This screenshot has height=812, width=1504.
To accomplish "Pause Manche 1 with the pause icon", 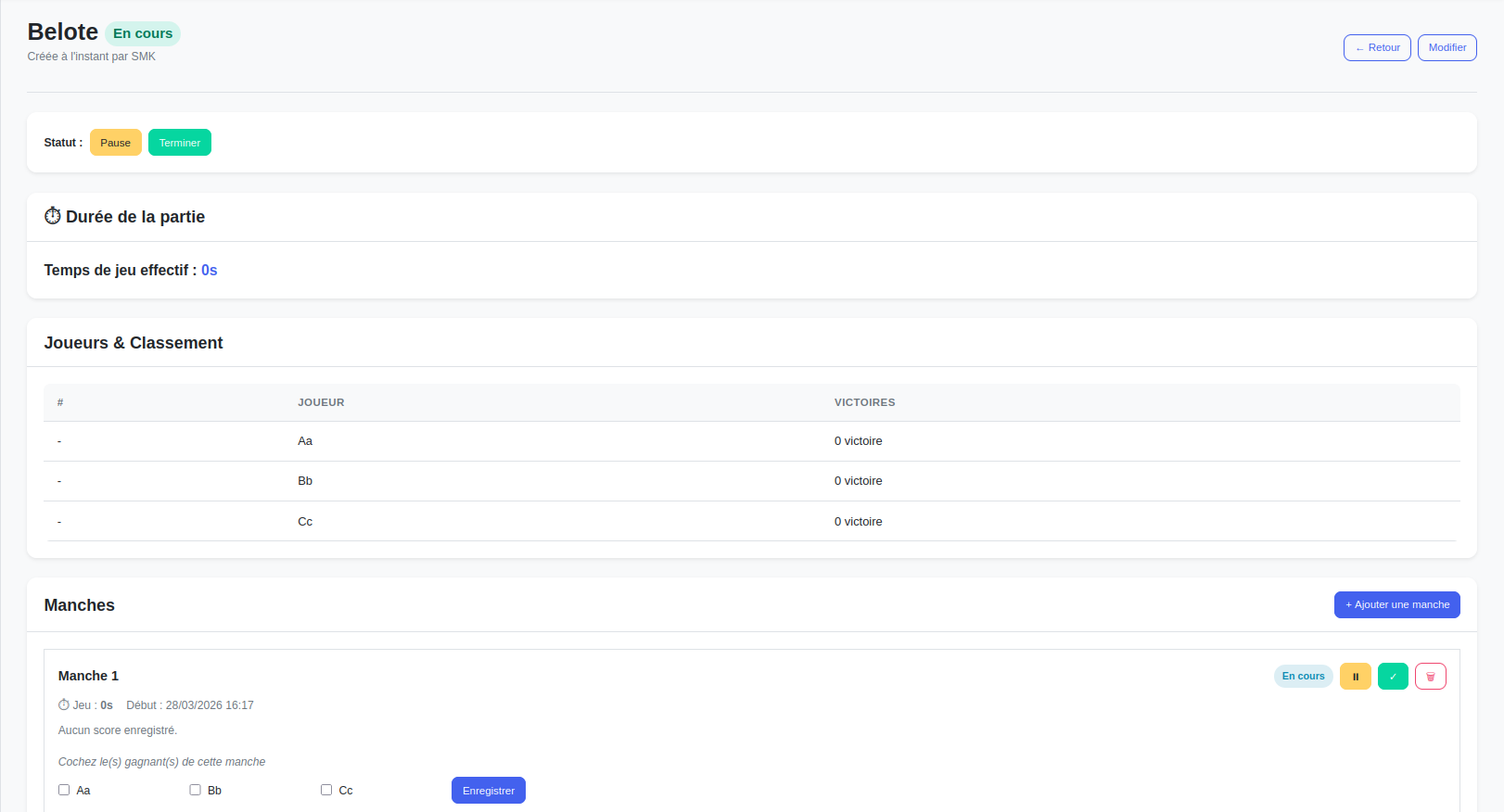I will (1355, 677).
